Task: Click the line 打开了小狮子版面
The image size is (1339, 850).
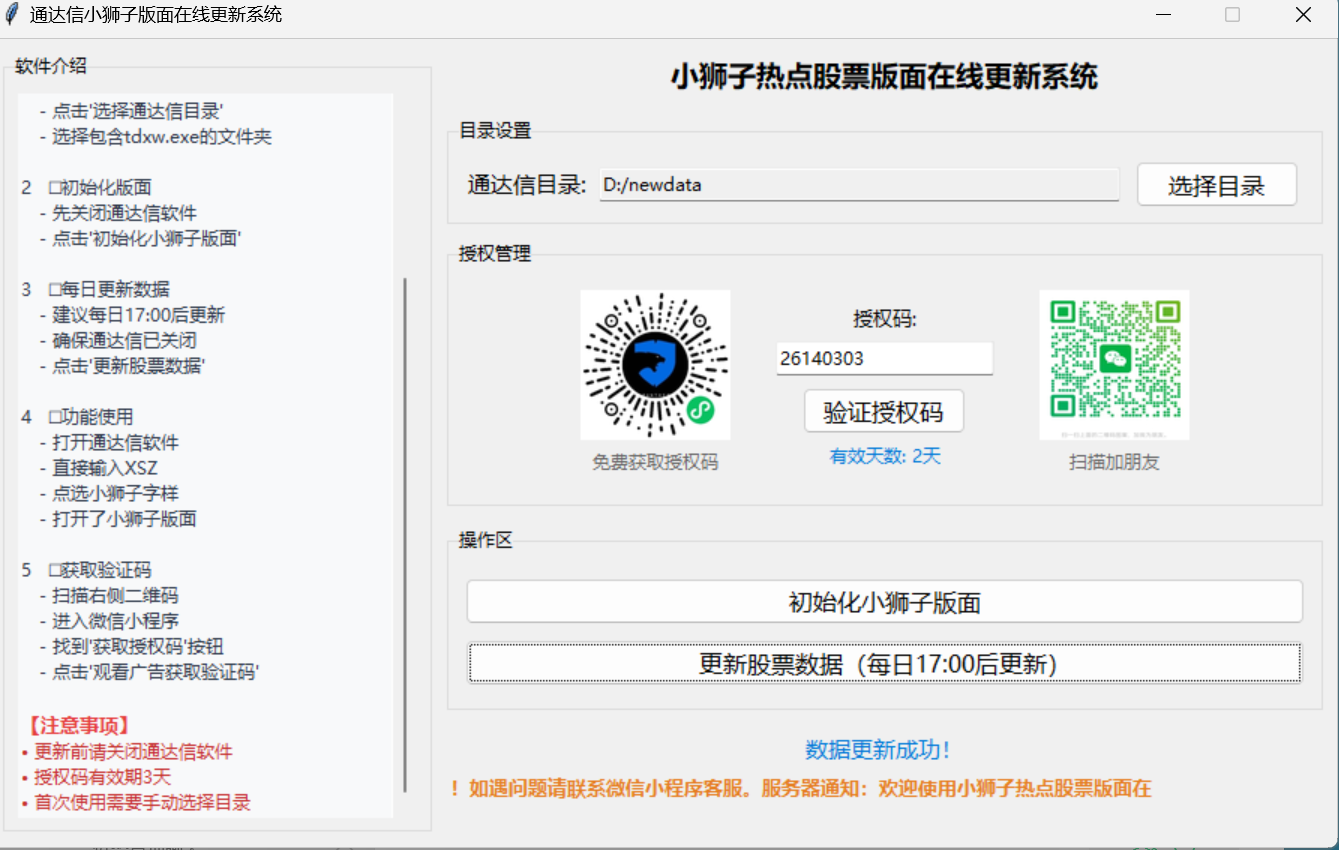Action: [117, 519]
